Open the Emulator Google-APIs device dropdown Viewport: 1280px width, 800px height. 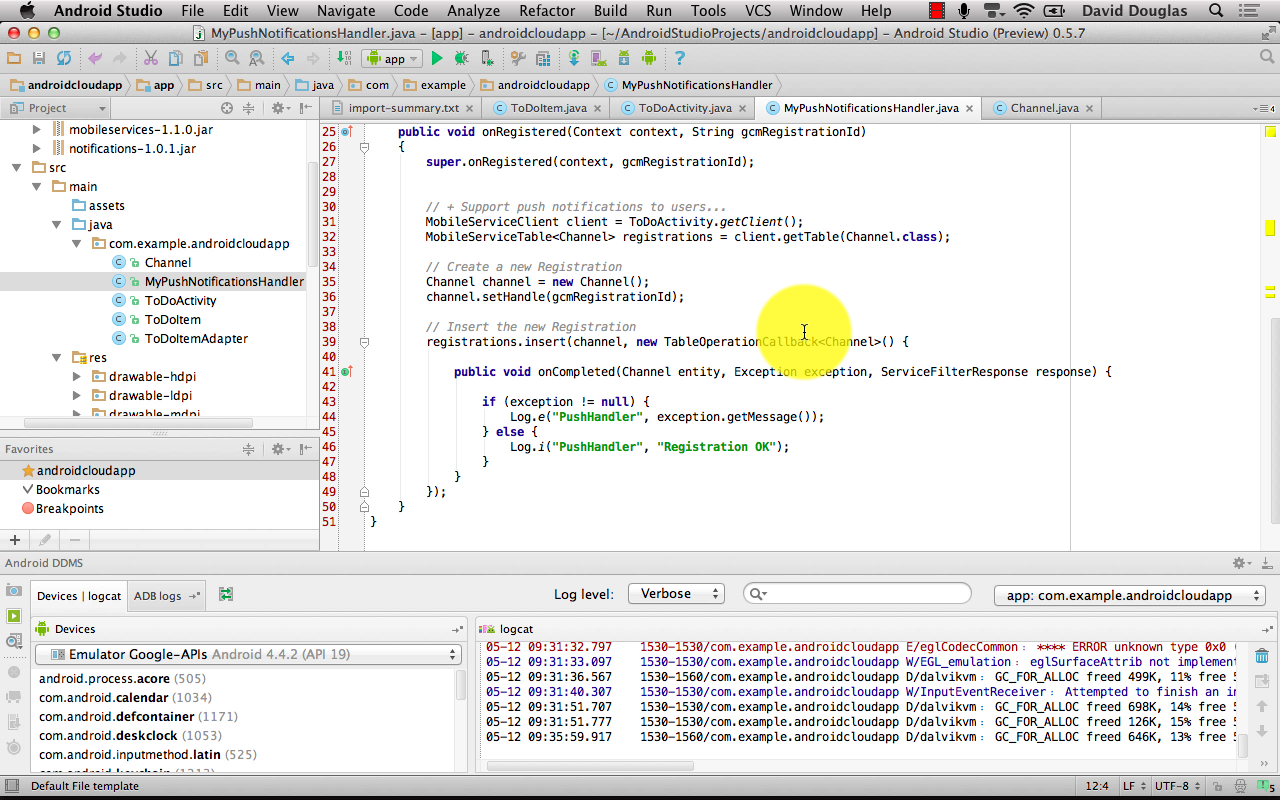pos(248,654)
